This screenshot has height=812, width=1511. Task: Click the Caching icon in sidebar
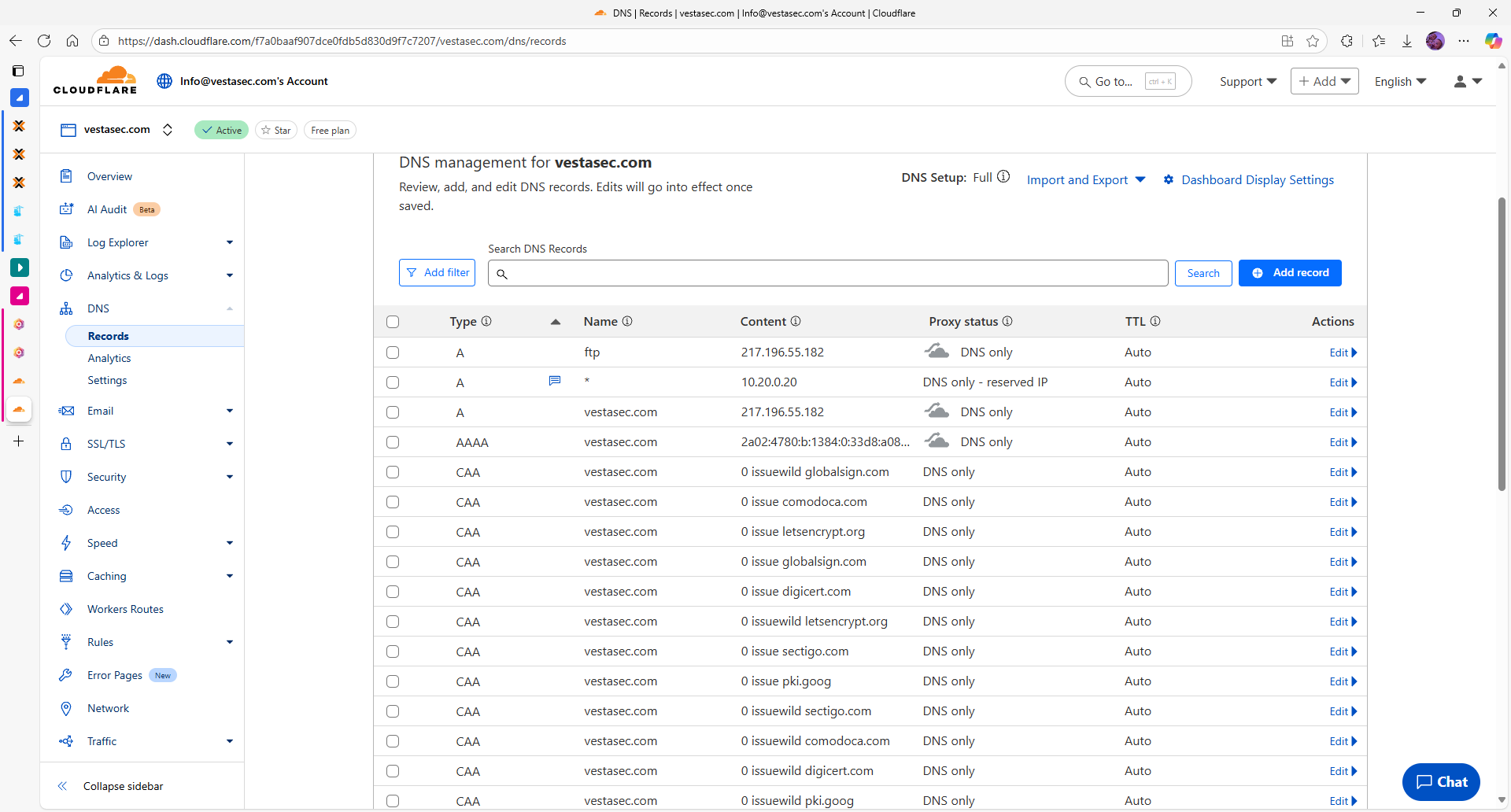[x=66, y=576]
